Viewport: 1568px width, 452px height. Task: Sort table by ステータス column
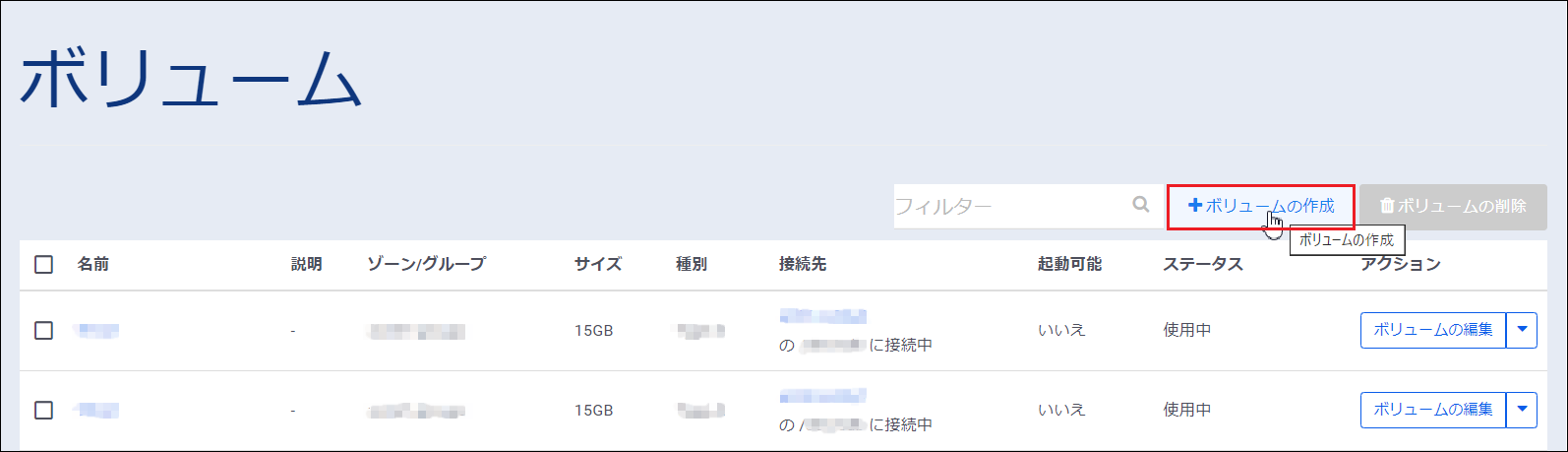pyautogui.click(x=1202, y=264)
